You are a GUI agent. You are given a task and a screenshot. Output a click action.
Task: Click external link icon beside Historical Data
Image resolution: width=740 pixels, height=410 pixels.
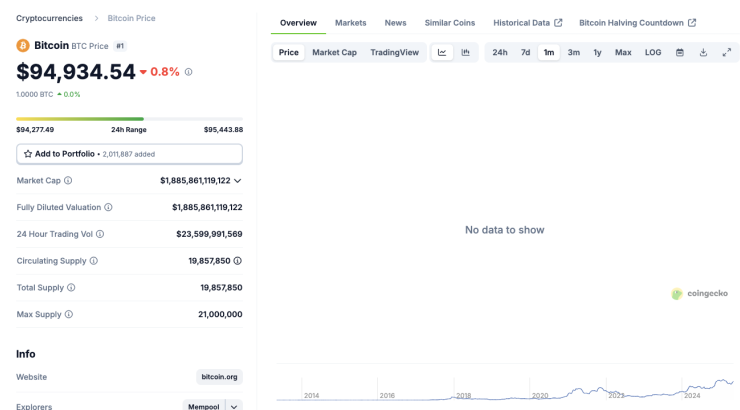tap(558, 23)
